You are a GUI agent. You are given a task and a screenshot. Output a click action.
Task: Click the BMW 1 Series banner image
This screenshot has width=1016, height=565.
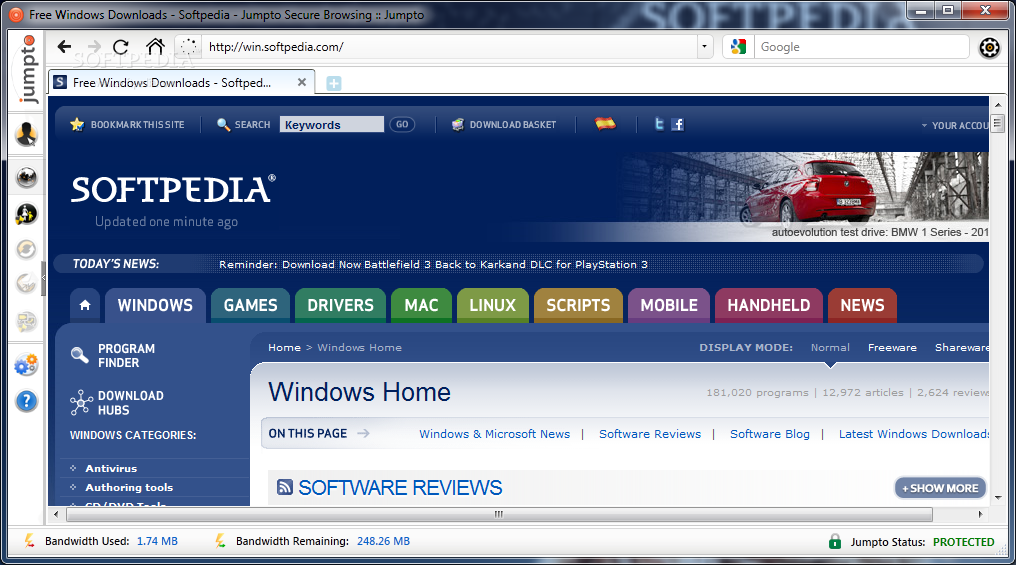tap(803, 195)
